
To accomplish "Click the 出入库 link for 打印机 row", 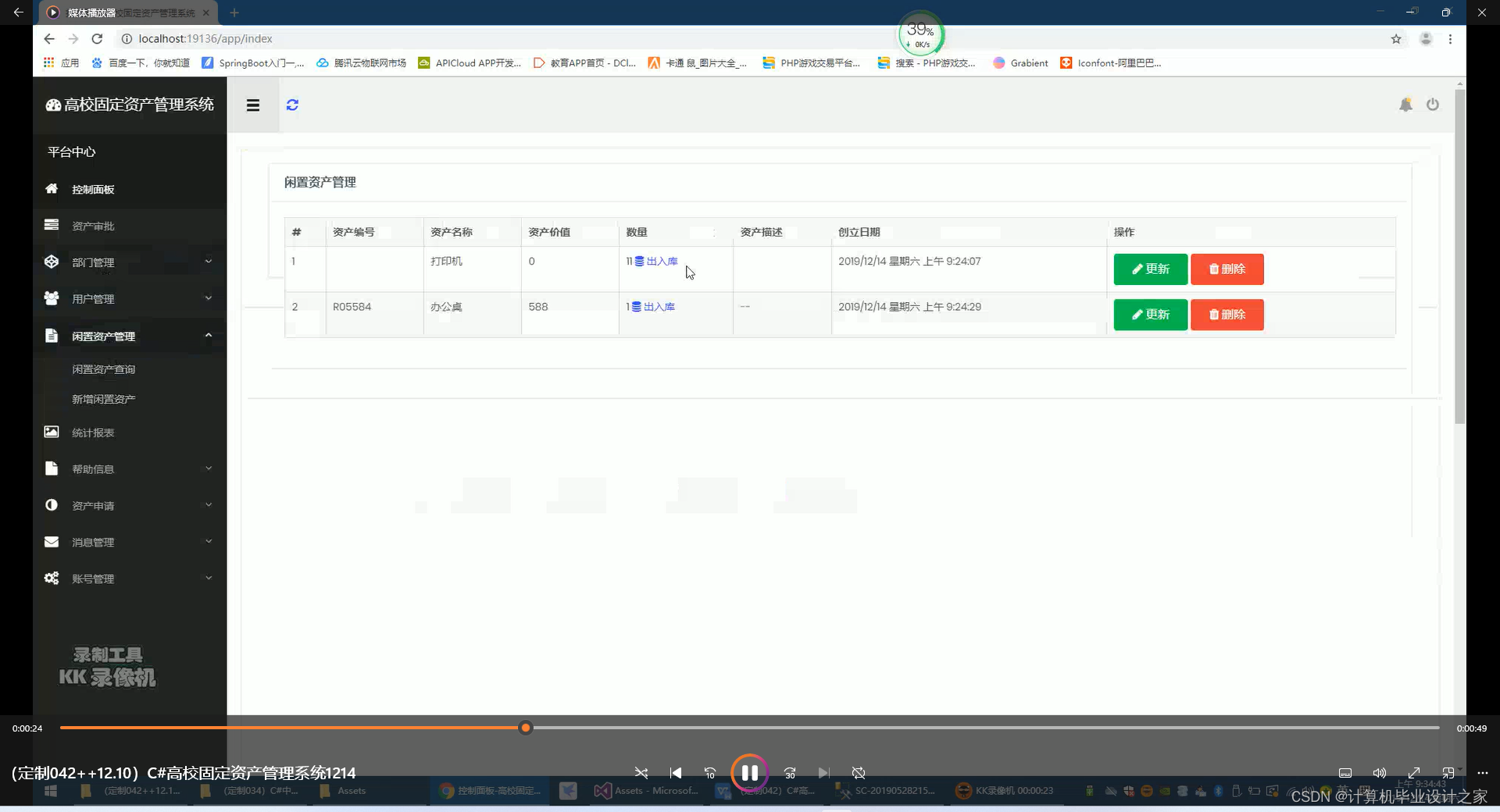I will coord(656,262).
